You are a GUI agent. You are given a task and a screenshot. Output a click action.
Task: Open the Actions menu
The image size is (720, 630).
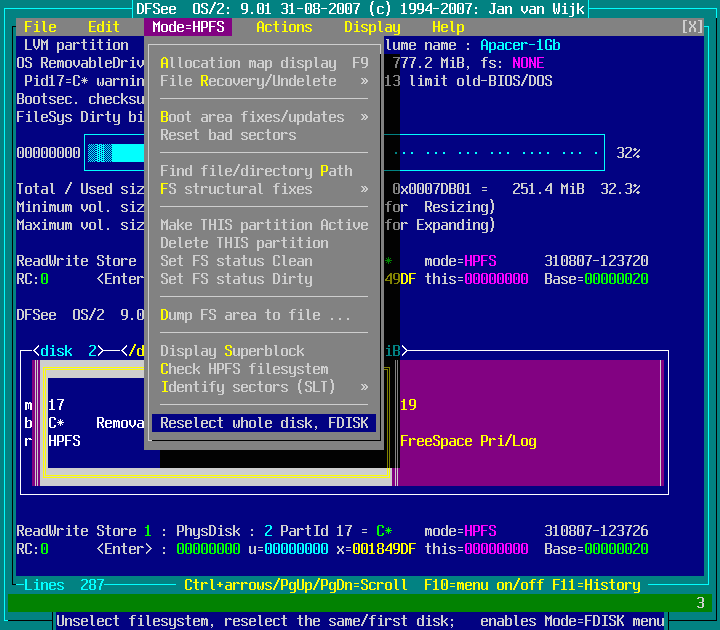[x=284, y=27]
